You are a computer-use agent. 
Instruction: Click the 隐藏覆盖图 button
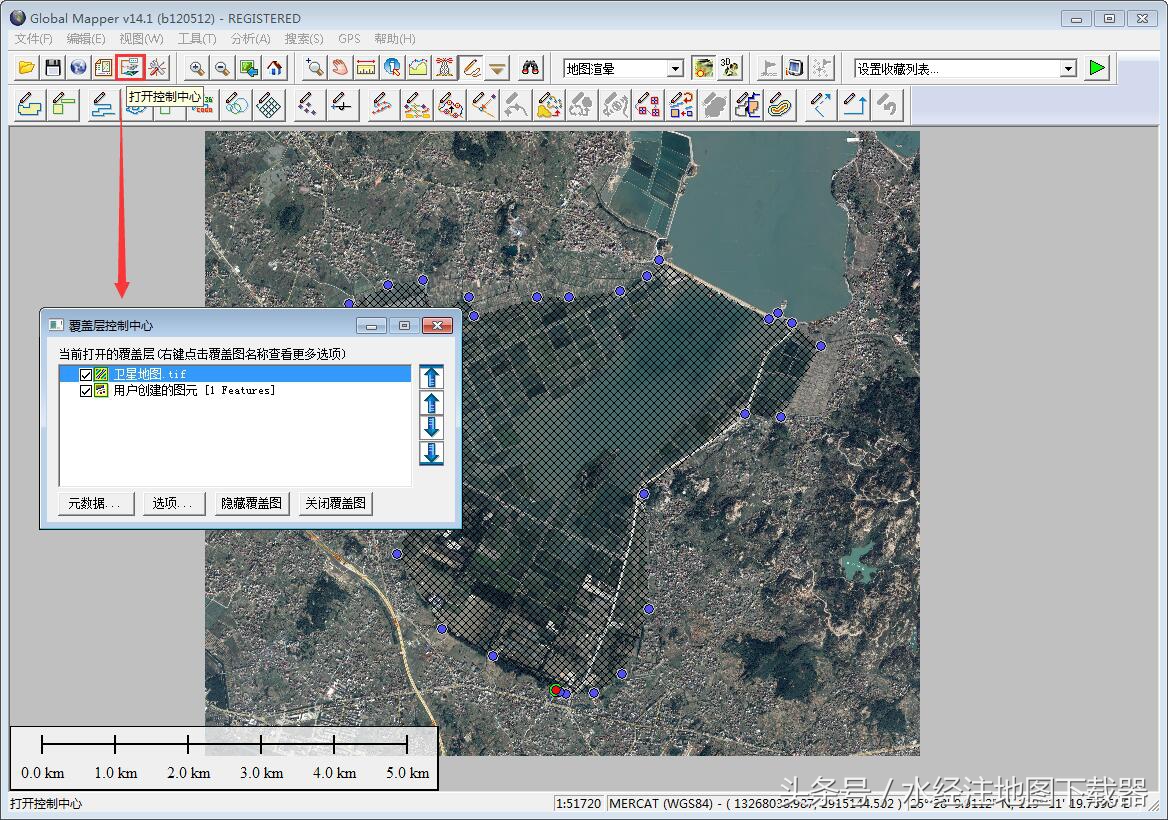252,504
